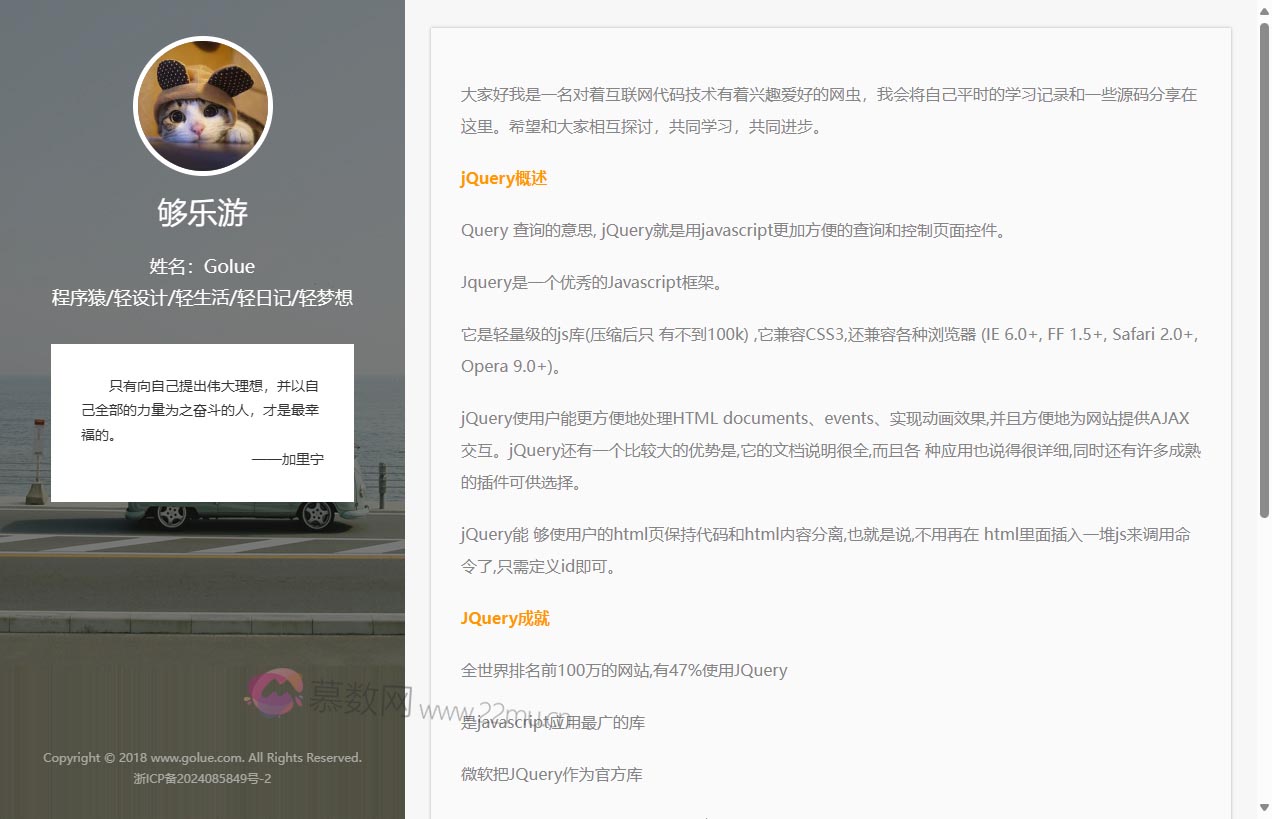1272x819 pixels.
Task: Click the Jquery是一个优秀的Javascript框架 sentence
Action: (591, 282)
